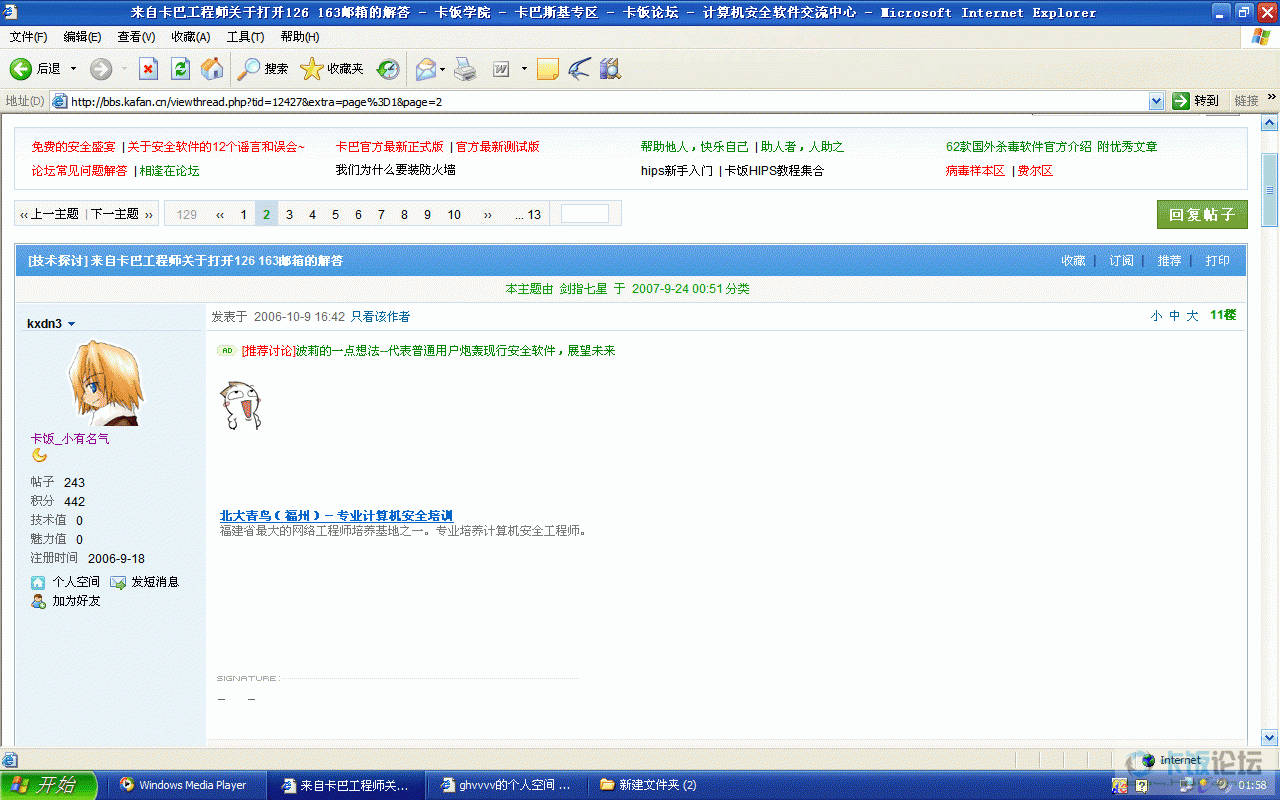This screenshot has height=800, width=1280.
Task: Open the 查看(V) menu
Action: pos(136,37)
